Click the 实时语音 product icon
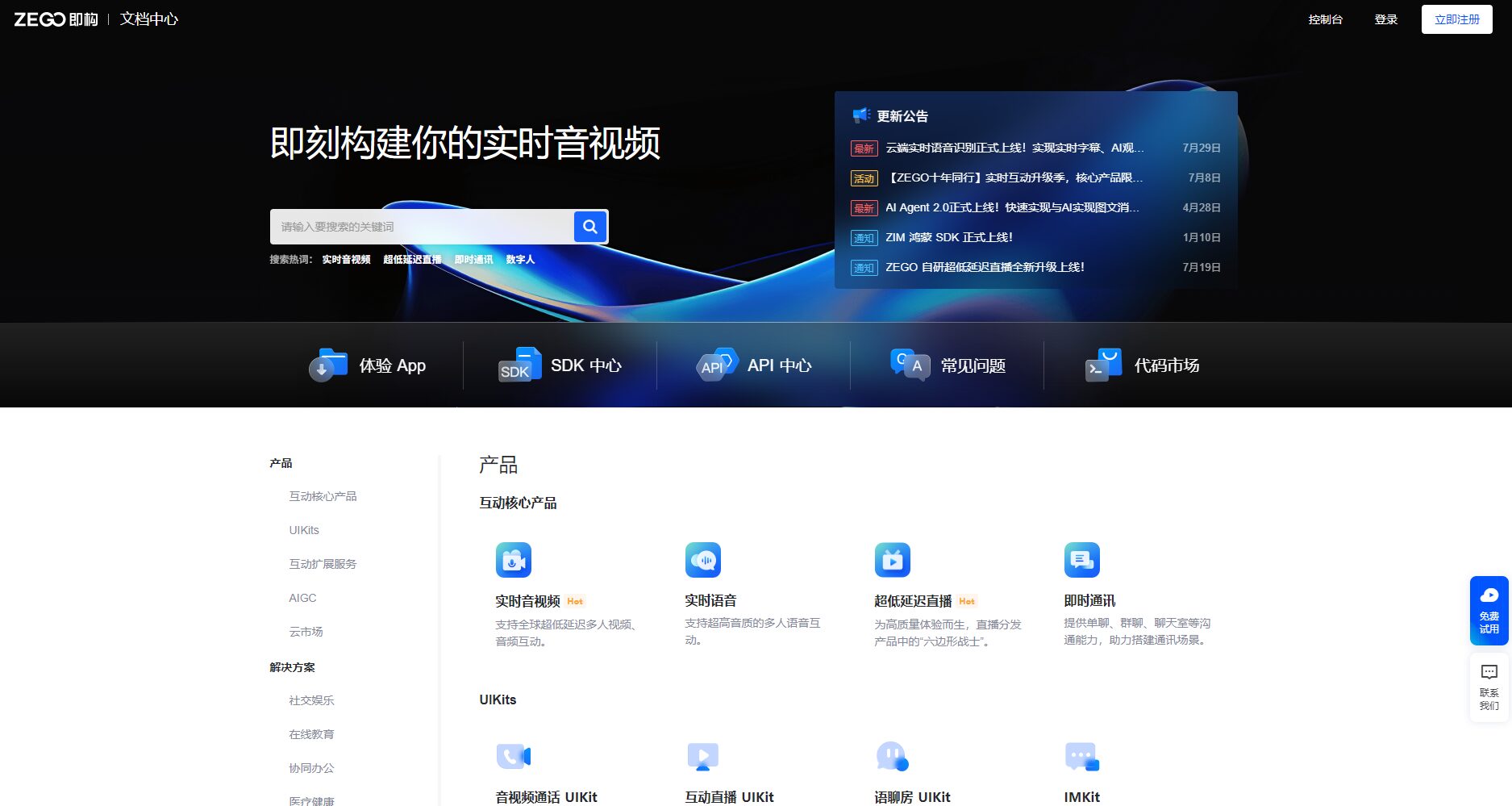Image resolution: width=1512 pixels, height=806 pixels. point(703,560)
